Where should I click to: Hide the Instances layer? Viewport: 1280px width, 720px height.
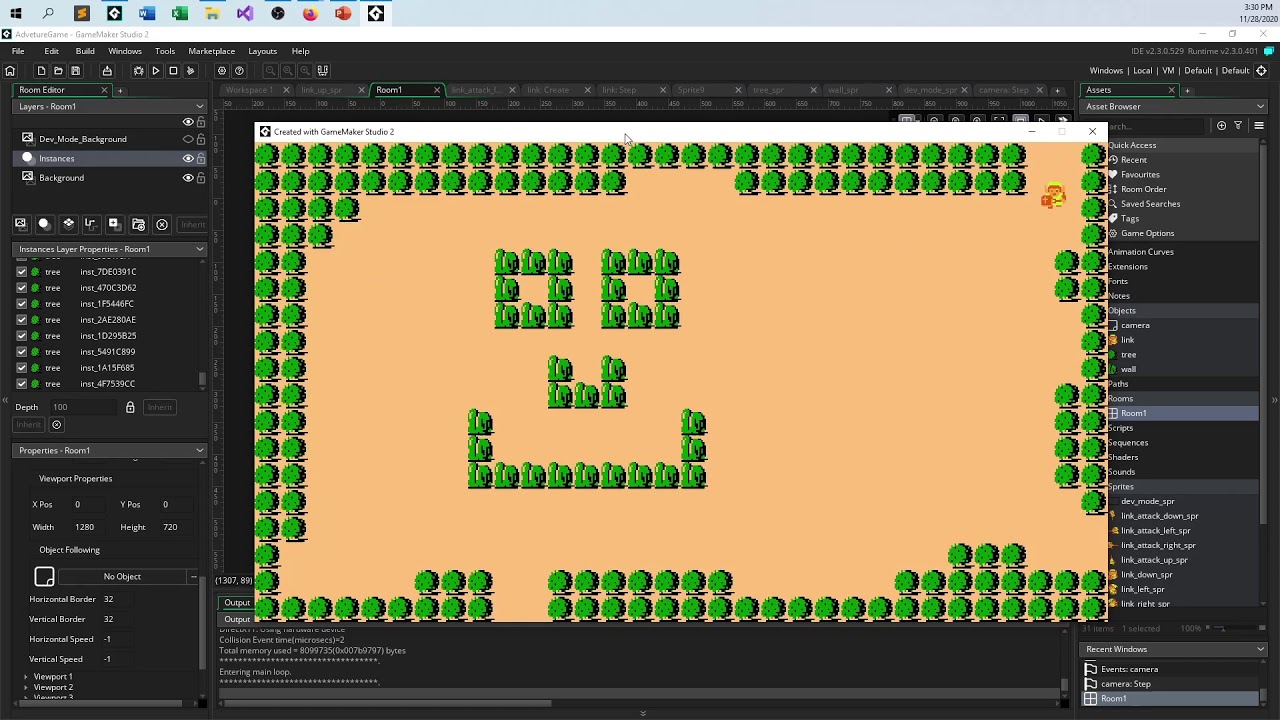[187, 158]
